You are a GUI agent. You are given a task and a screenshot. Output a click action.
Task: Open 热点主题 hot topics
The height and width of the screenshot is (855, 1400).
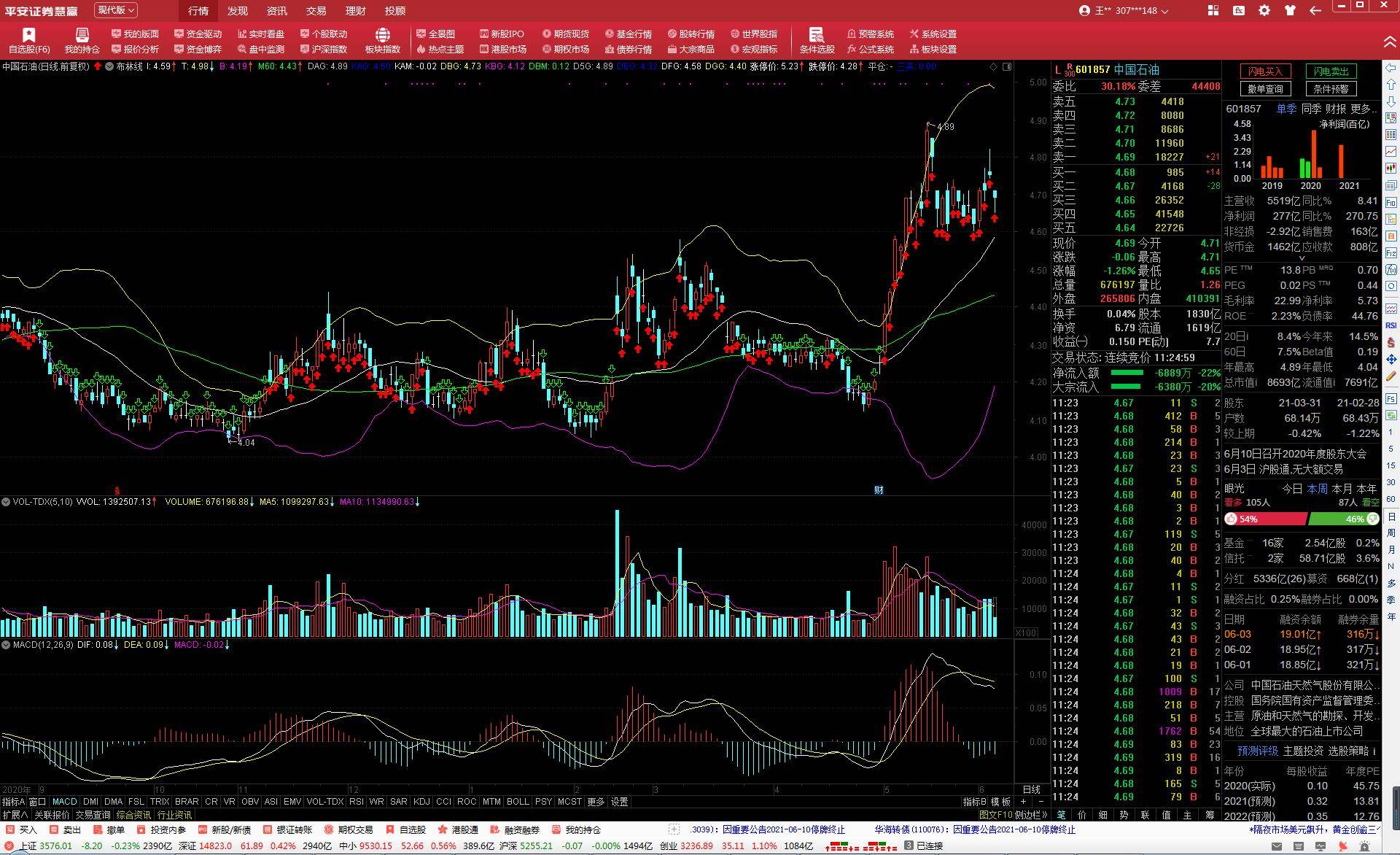[440, 50]
